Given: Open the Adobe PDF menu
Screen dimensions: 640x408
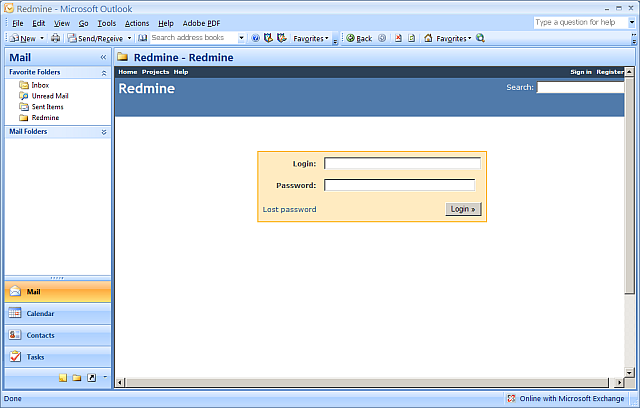Looking at the screenshot, I should click(x=201, y=23).
